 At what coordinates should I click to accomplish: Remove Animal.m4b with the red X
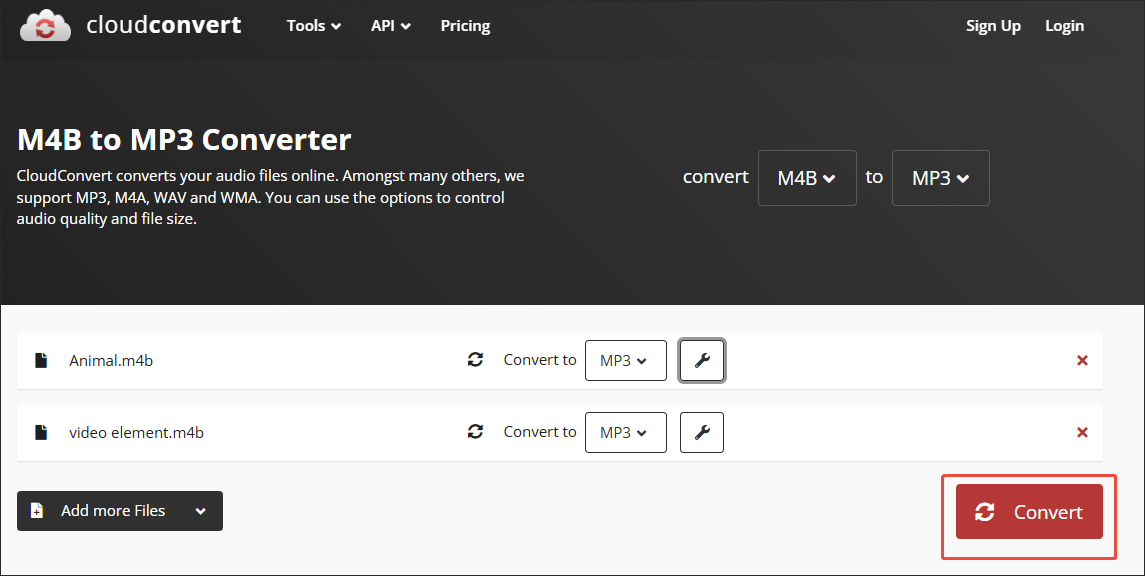pyautogui.click(x=1082, y=359)
